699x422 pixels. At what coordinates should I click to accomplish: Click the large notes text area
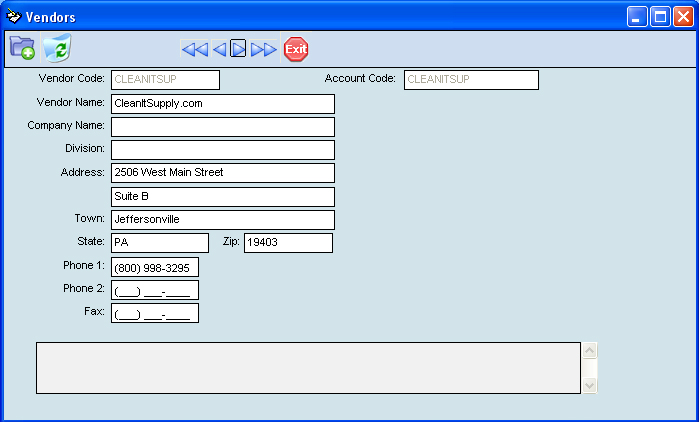[x=308, y=368]
